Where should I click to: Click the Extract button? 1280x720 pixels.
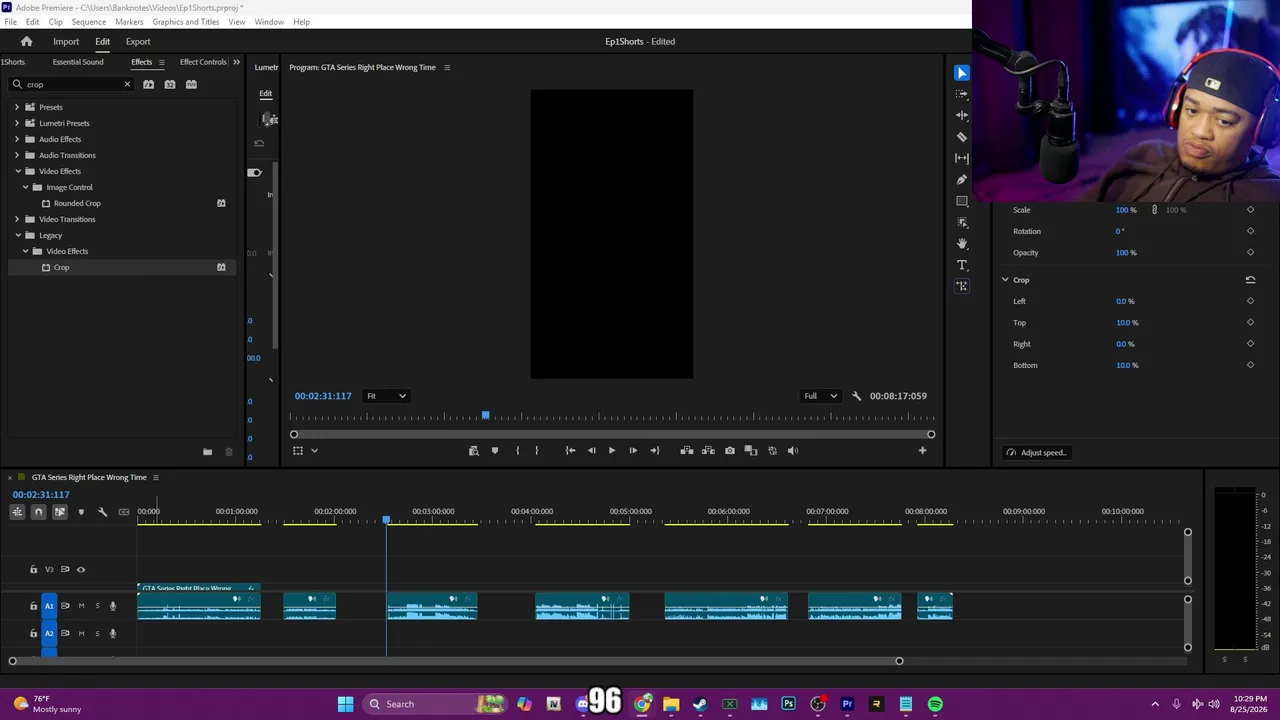708,451
